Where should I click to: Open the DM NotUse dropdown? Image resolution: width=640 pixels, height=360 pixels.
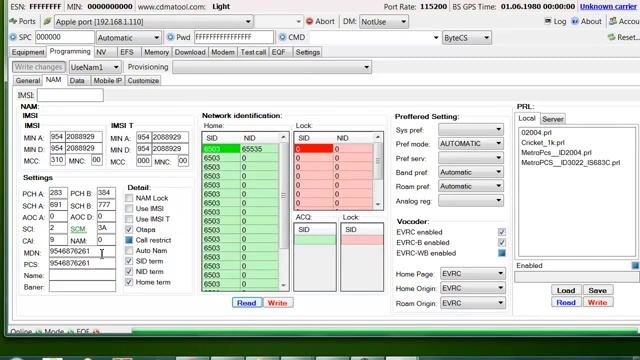[x=383, y=22]
